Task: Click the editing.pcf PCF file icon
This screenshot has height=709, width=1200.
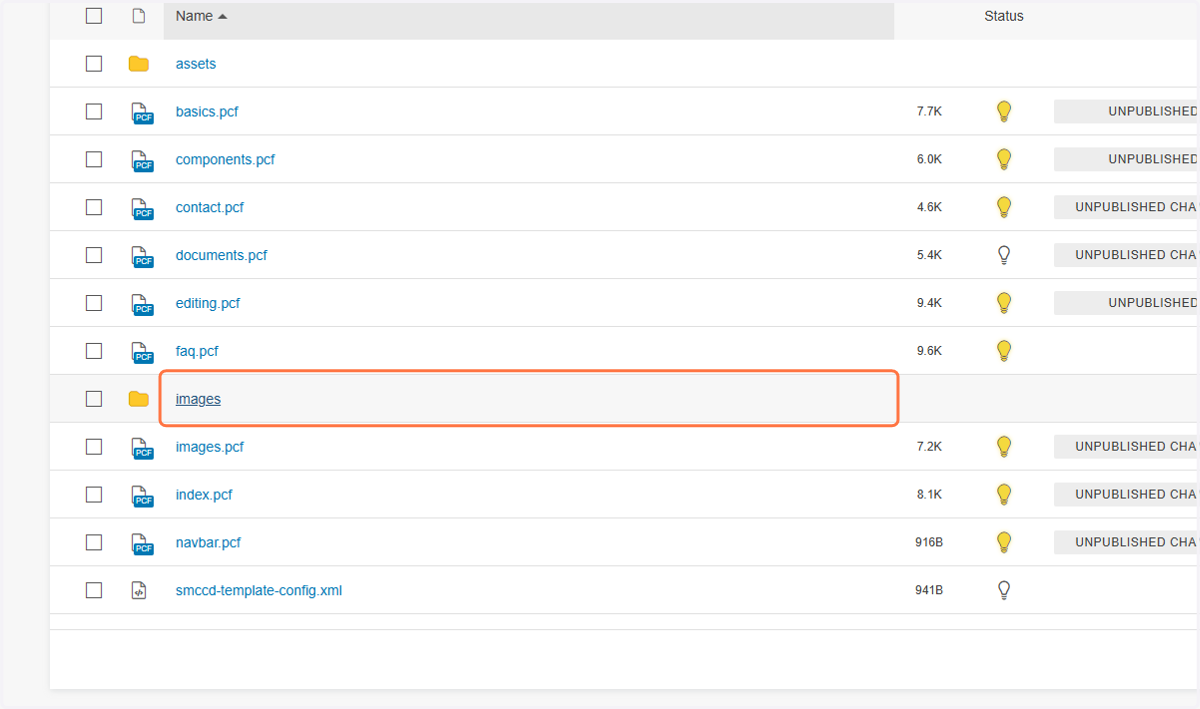Action: [142, 304]
